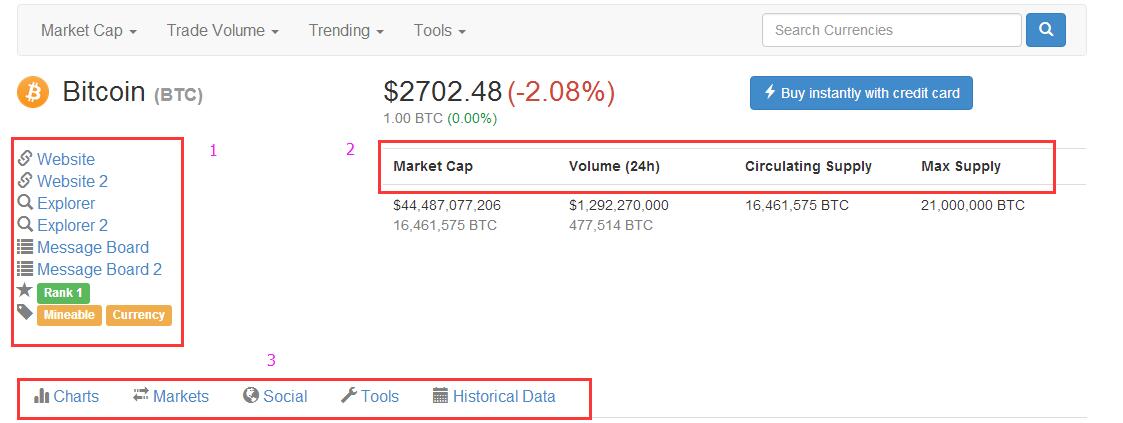Click the $2702.48 price text
This screenshot has width=1123, height=423.
pyautogui.click(x=443, y=92)
